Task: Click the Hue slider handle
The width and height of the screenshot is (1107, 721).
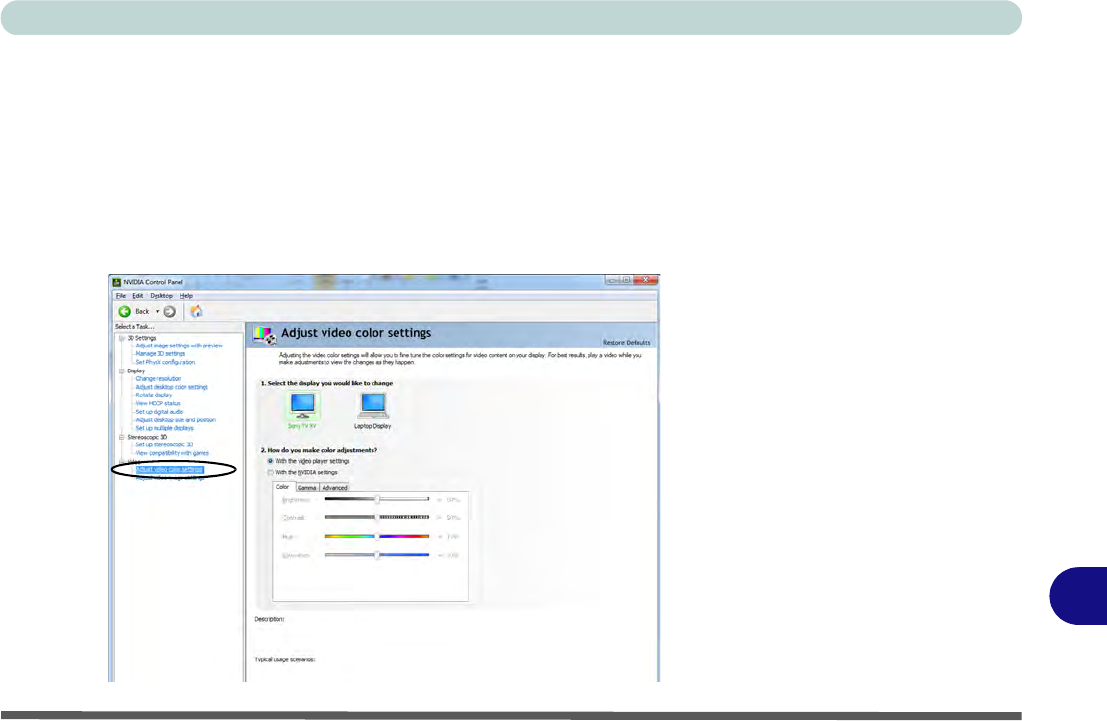Action: tap(377, 536)
